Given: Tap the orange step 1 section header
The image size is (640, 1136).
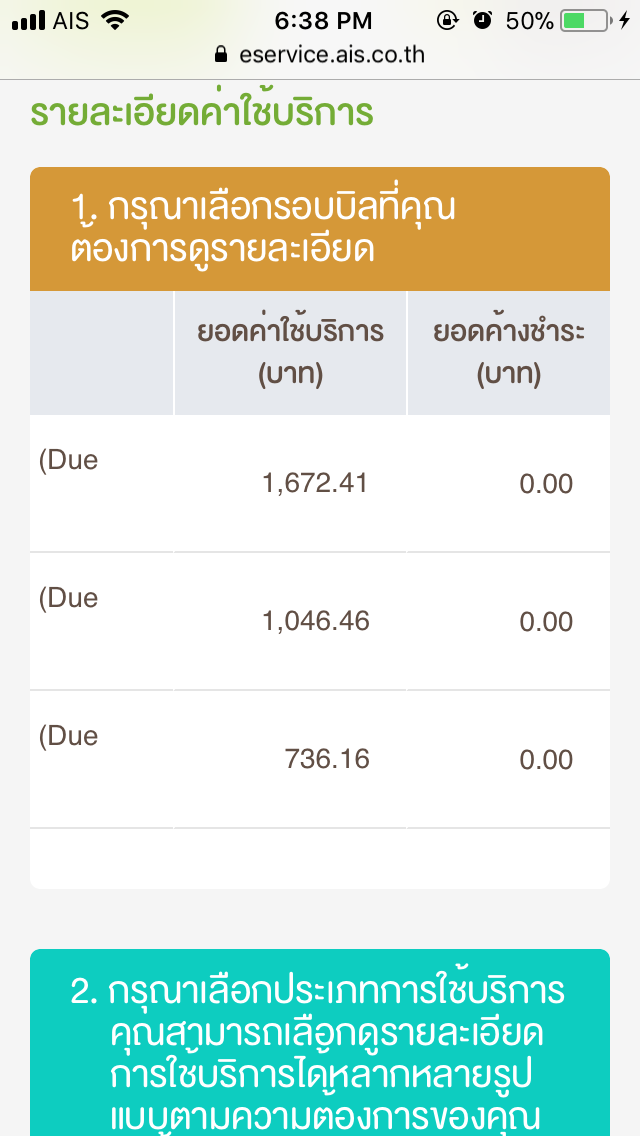Looking at the screenshot, I should click(320, 229).
